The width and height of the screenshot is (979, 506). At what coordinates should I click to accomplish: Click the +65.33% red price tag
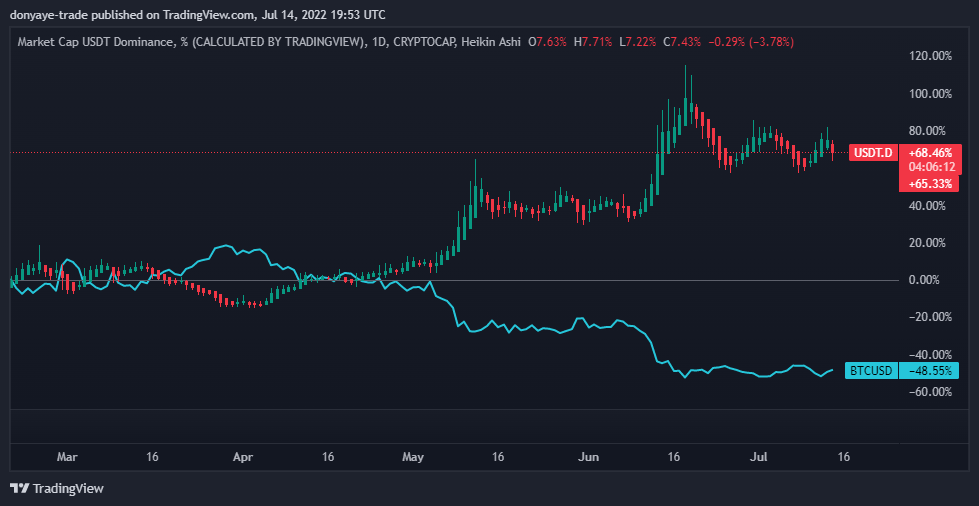pyautogui.click(x=930, y=184)
